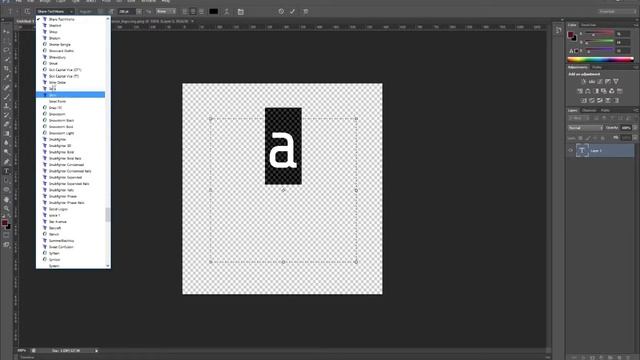The width and height of the screenshot is (640, 360).
Task: Hide Layer 1 using eye icon
Action: [571, 151]
